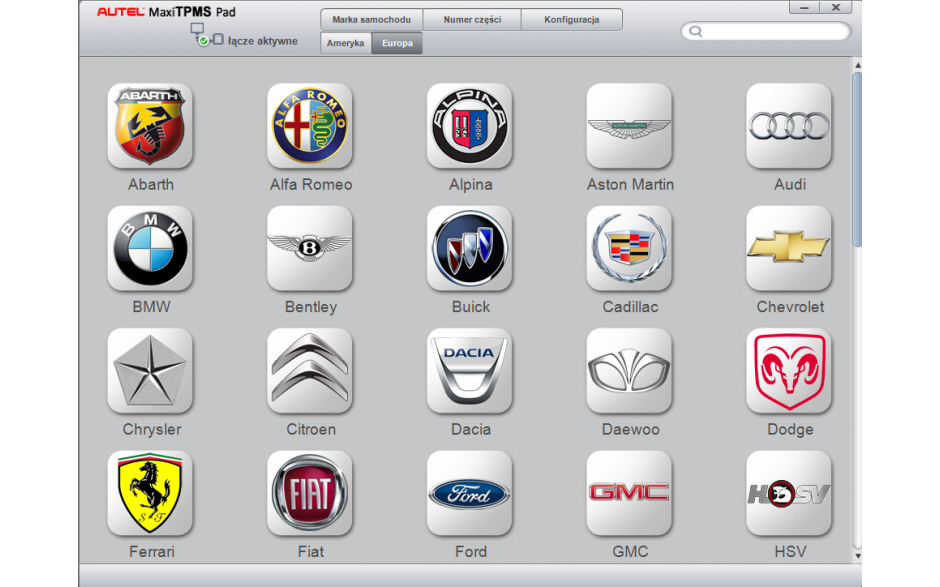Open the Konfiguracja tab
Screen dimensions: 940x587
tap(572, 19)
